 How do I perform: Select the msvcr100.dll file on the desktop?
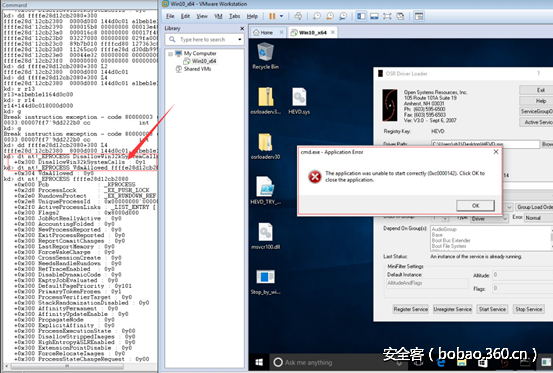click(x=265, y=236)
